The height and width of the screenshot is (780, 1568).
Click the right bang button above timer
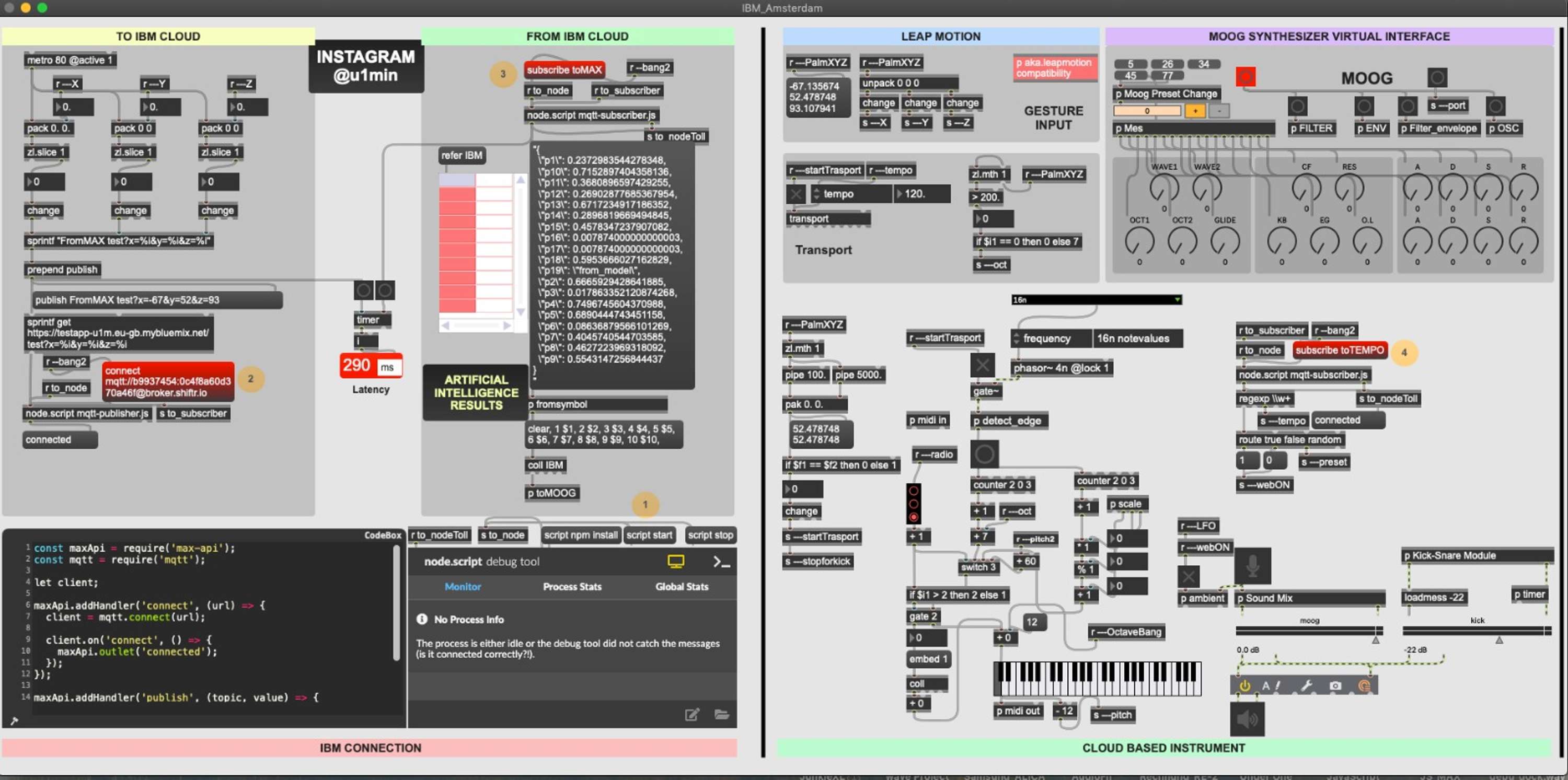[385, 290]
